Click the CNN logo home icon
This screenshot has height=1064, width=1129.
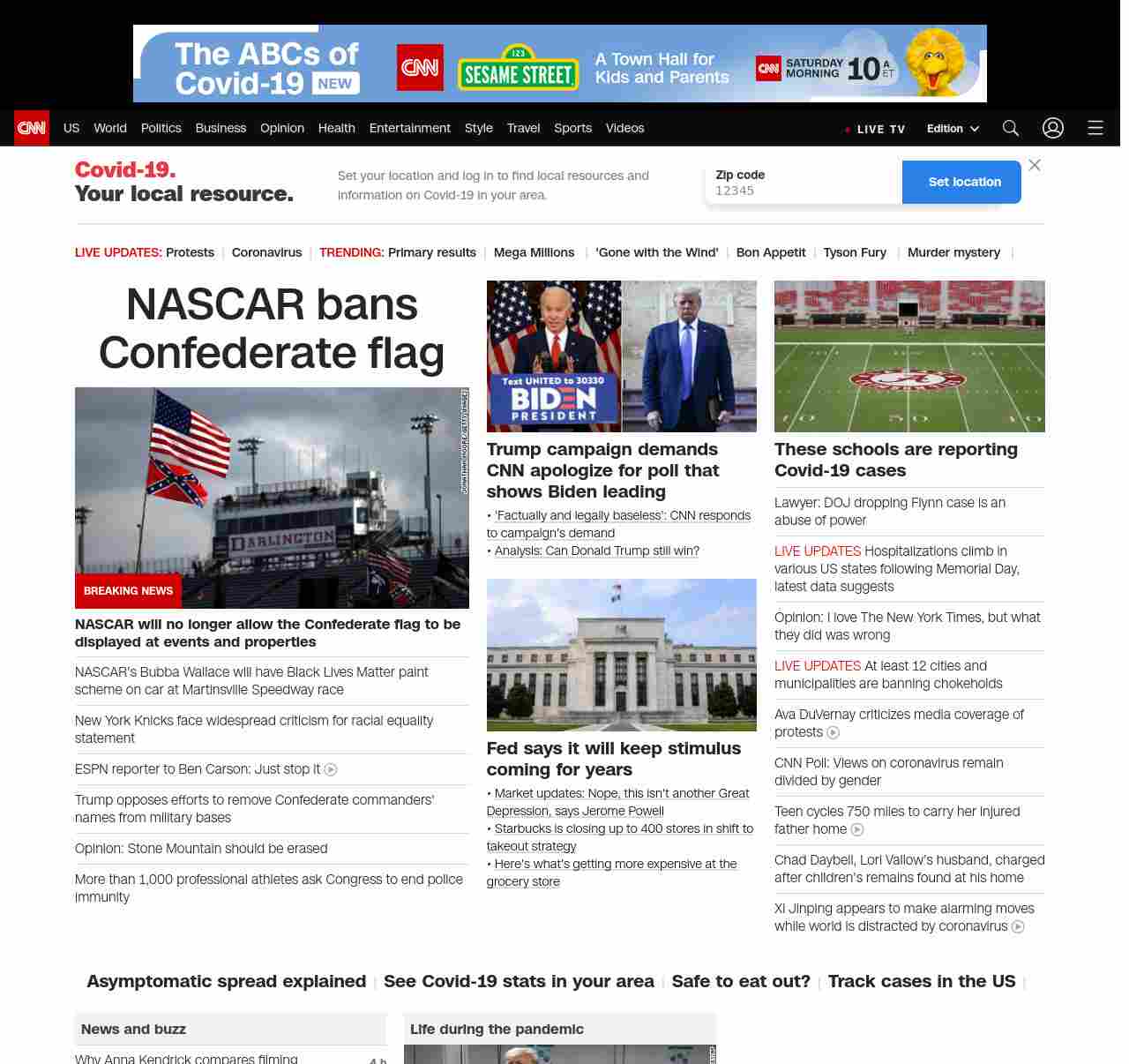tap(32, 128)
